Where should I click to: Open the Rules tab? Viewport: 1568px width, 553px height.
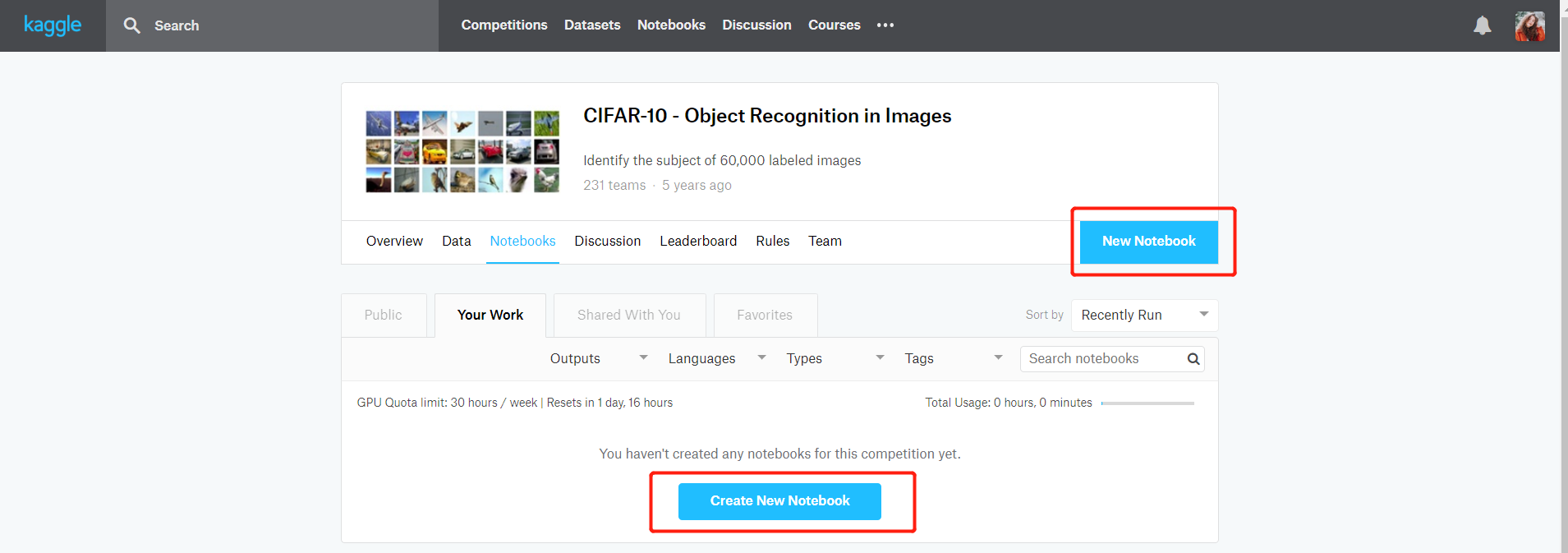pyautogui.click(x=772, y=241)
